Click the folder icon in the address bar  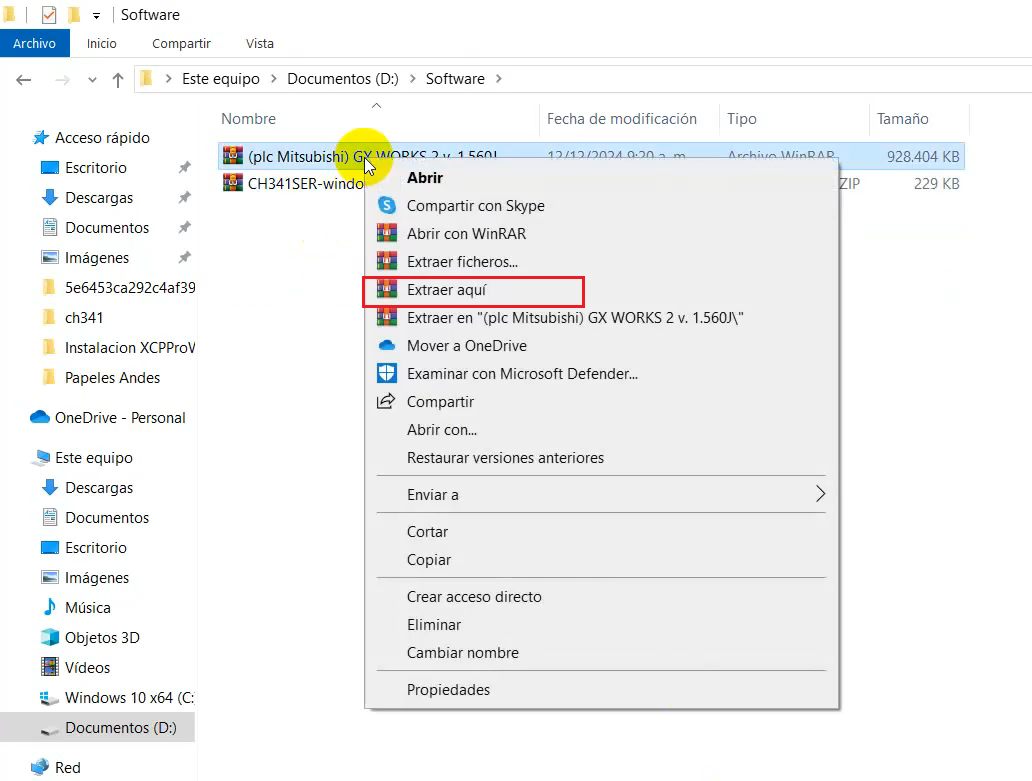(x=147, y=78)
